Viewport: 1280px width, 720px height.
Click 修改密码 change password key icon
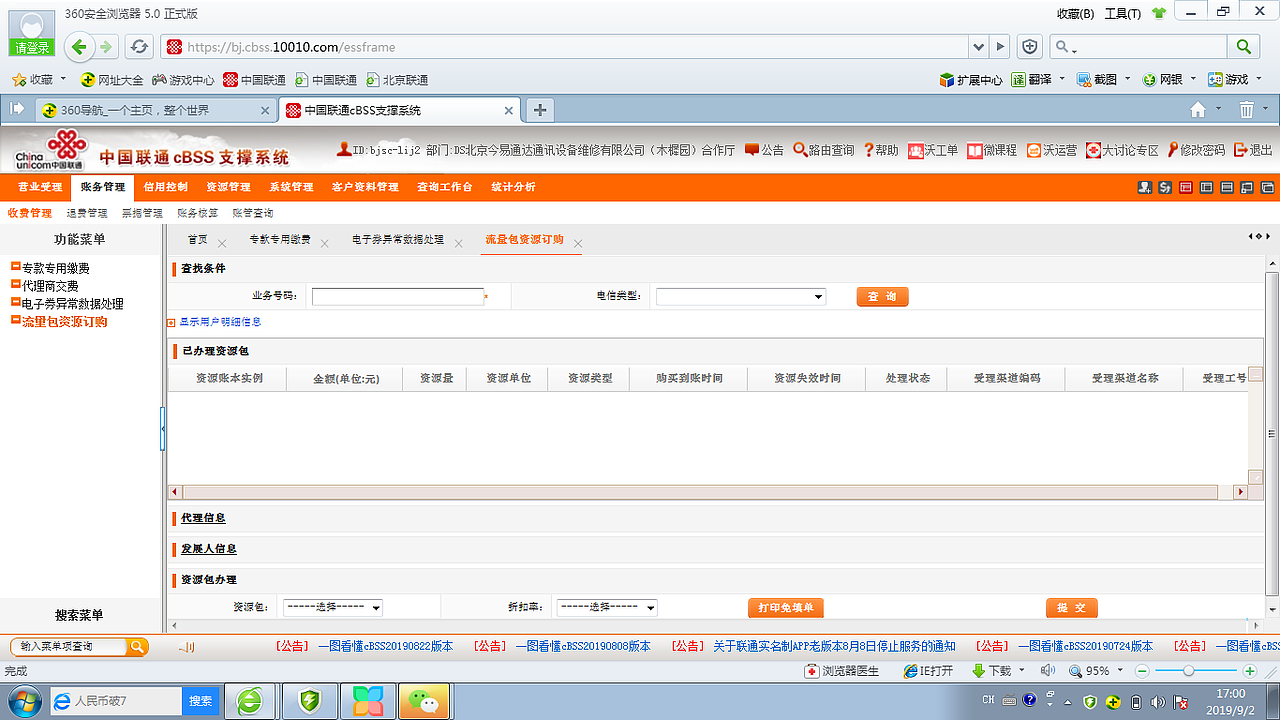click(1196, 150)
